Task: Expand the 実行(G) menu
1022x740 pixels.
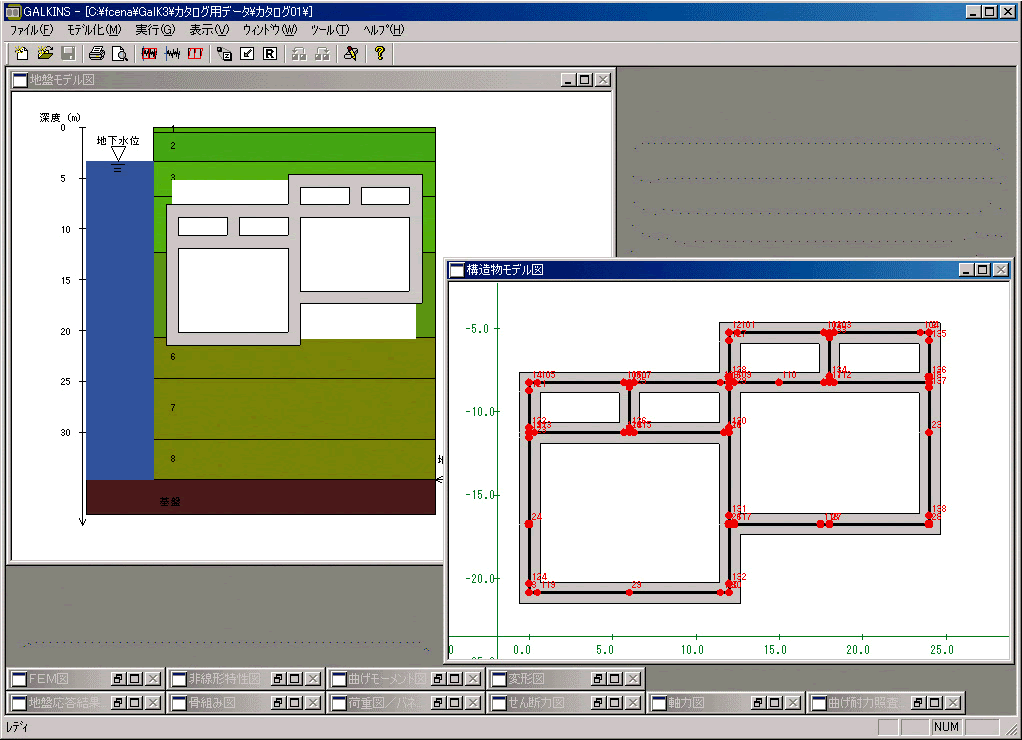Action: 154,30
